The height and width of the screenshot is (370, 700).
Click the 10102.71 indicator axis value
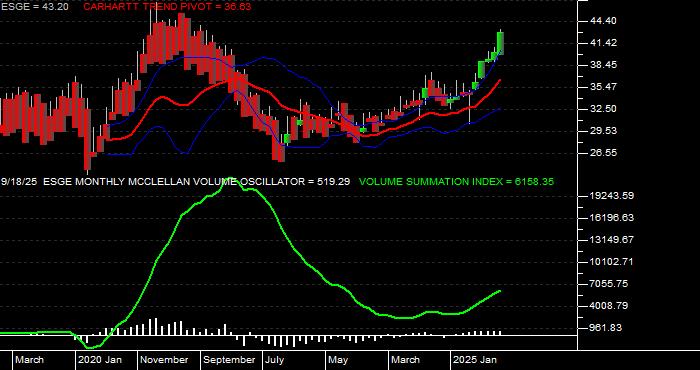612,262
